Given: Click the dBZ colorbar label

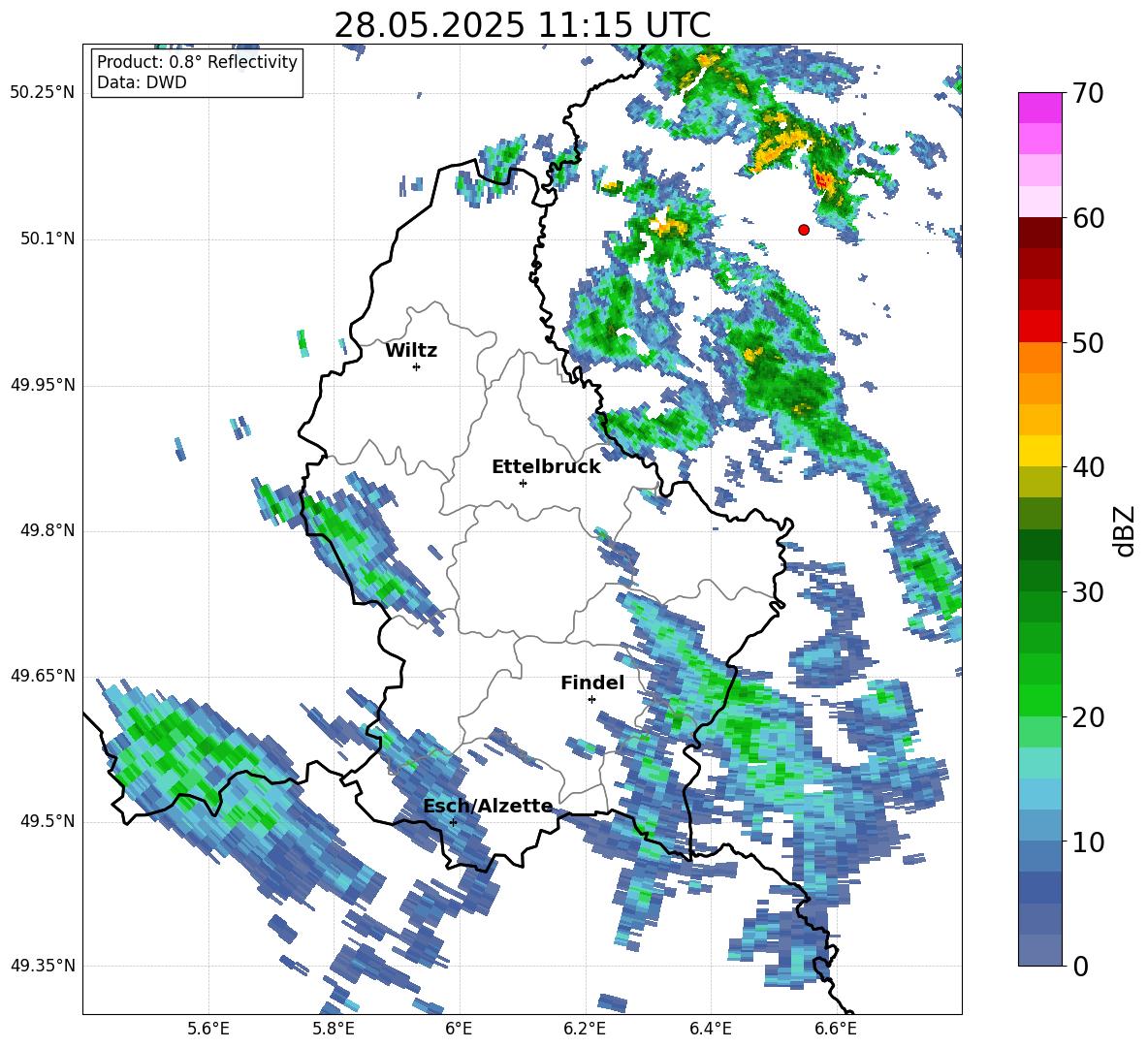Looking at the screenshot, I should pos(1124,530).
